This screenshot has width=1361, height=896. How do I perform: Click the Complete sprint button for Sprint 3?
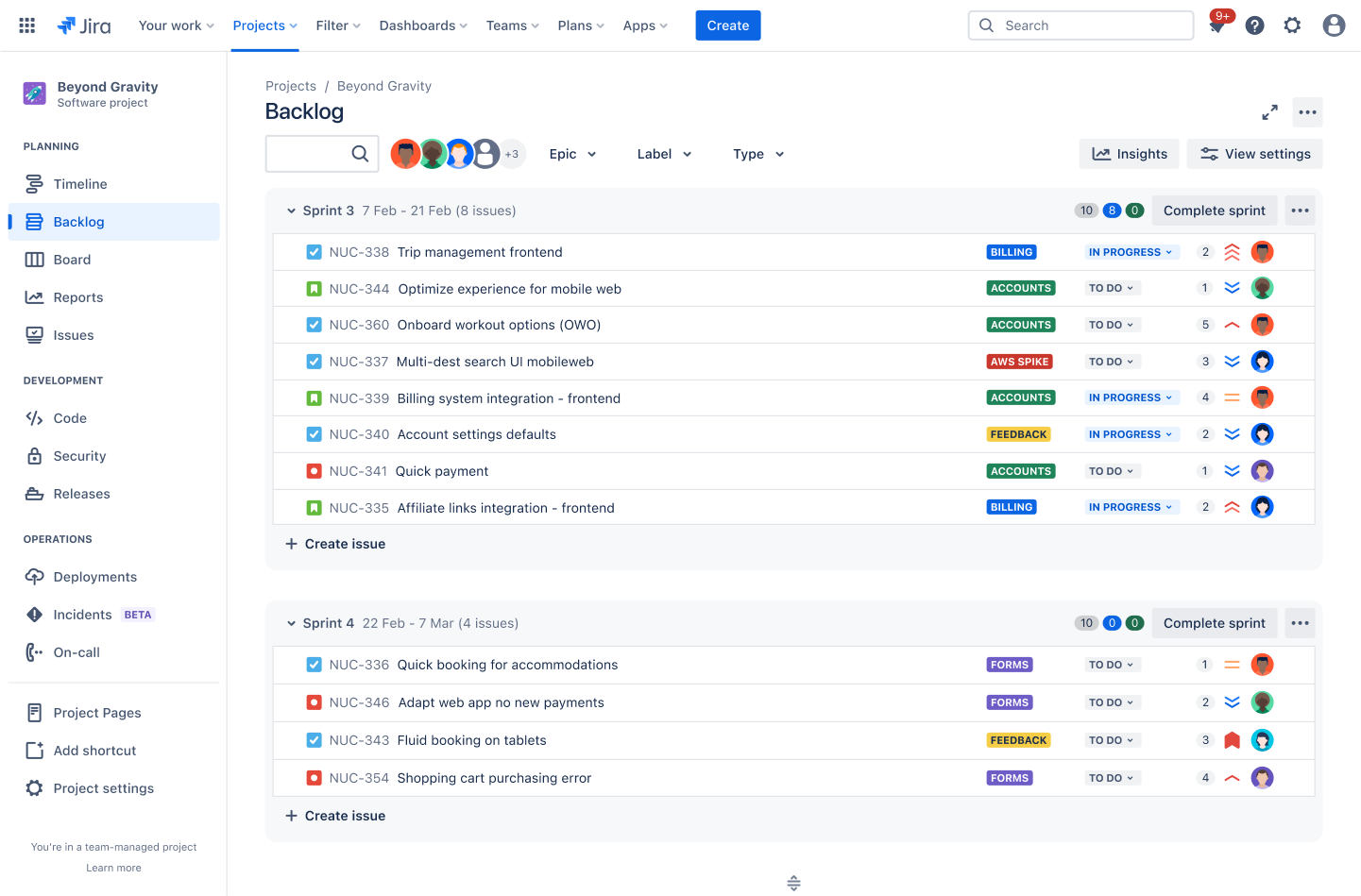click(x=1215, y=210)
